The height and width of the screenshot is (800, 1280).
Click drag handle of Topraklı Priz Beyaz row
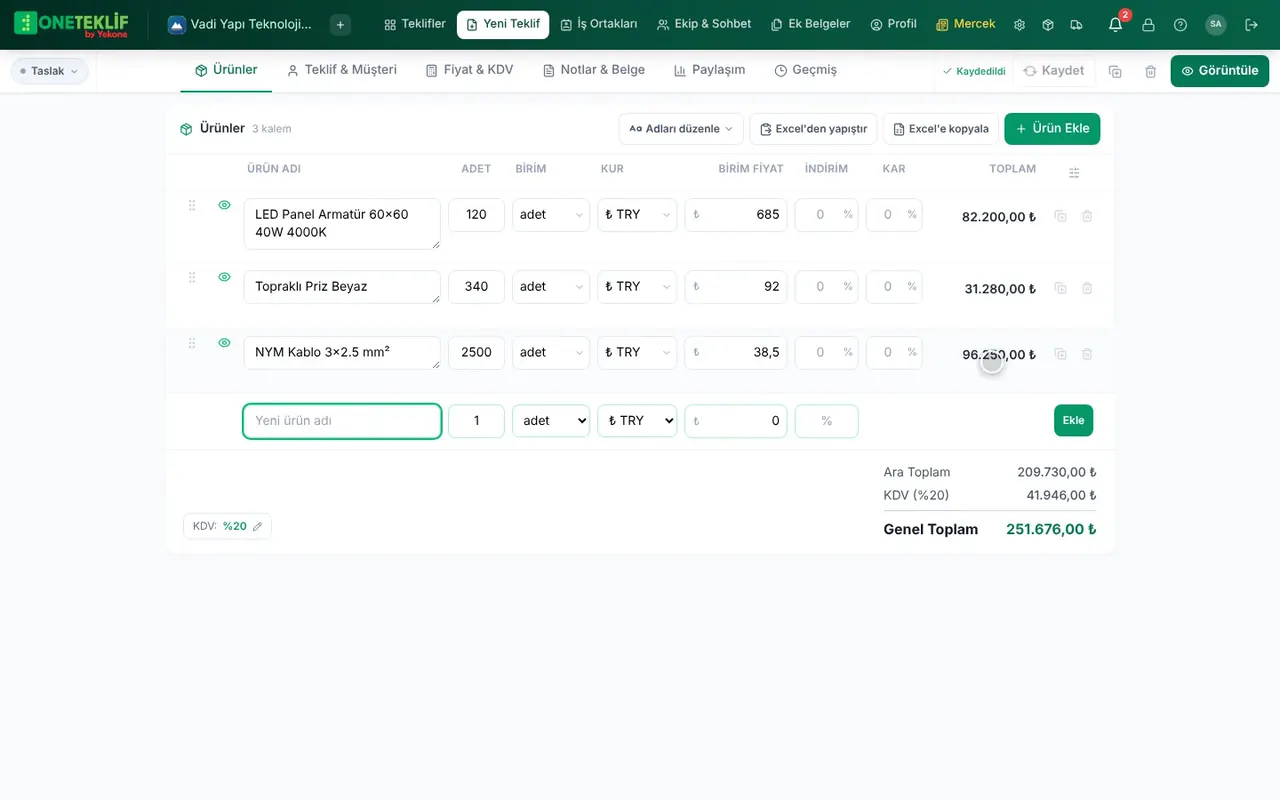(192, 277)
